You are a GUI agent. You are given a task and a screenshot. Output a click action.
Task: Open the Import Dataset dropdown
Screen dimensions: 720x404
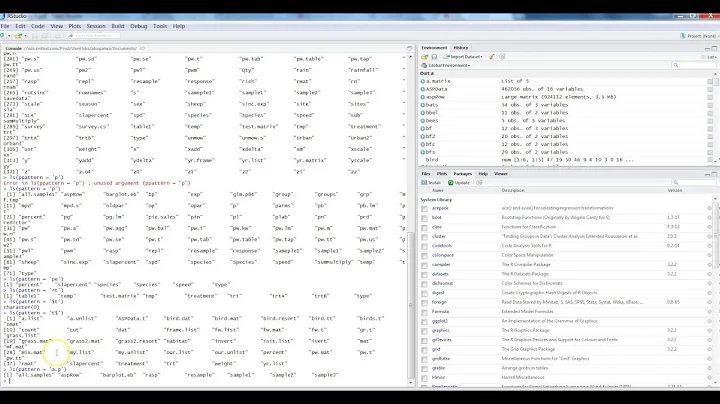tap(463, 57)
